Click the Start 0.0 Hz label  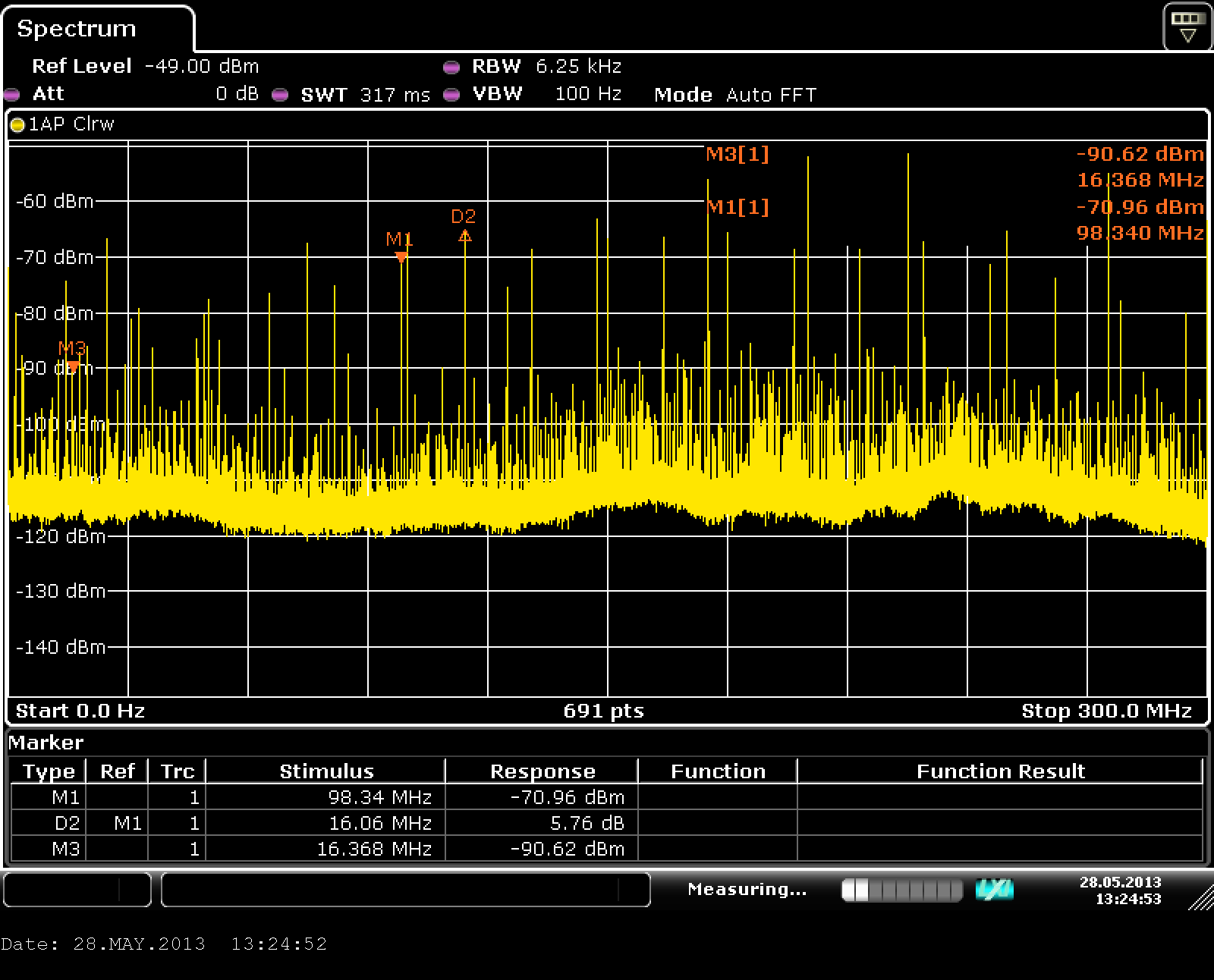point(80,711)
